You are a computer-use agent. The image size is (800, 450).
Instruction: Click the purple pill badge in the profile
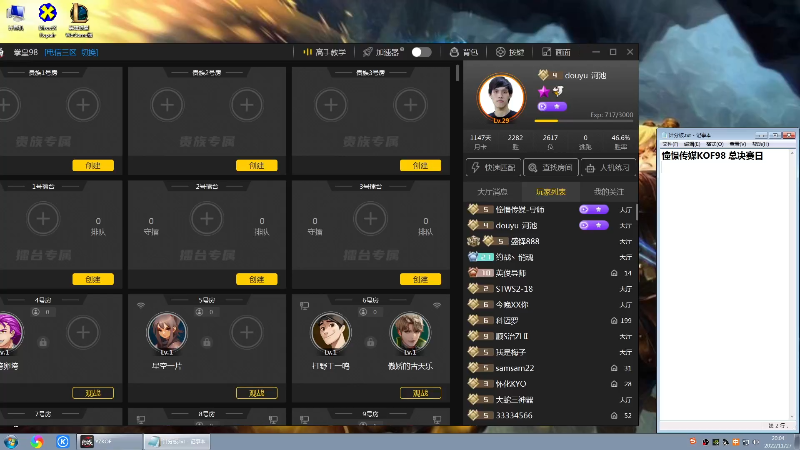click(x=552, y=106)
